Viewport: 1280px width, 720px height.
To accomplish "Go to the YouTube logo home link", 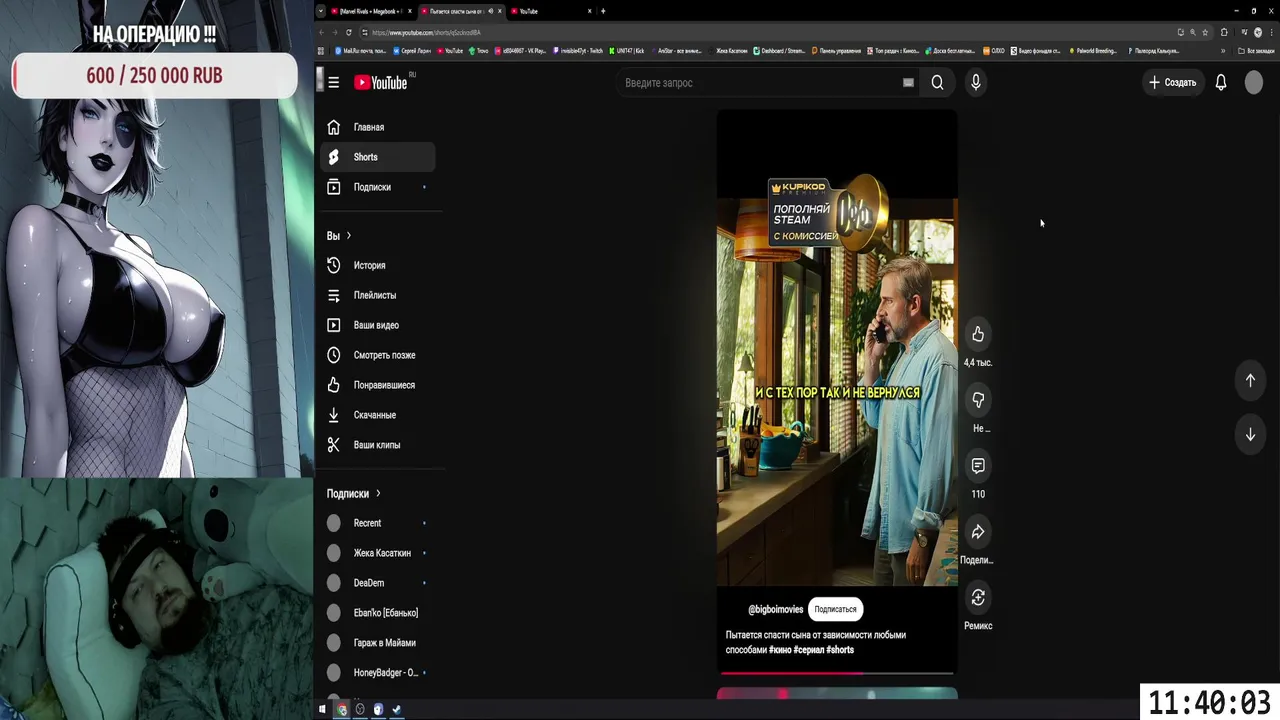I will [381, 83].
